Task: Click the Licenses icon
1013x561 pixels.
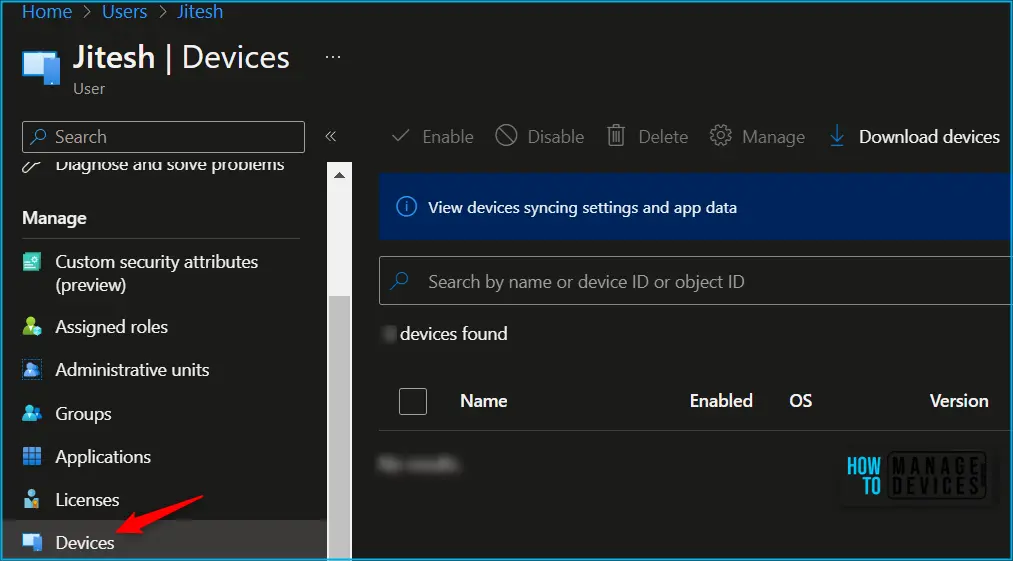Action: point(32,499)
